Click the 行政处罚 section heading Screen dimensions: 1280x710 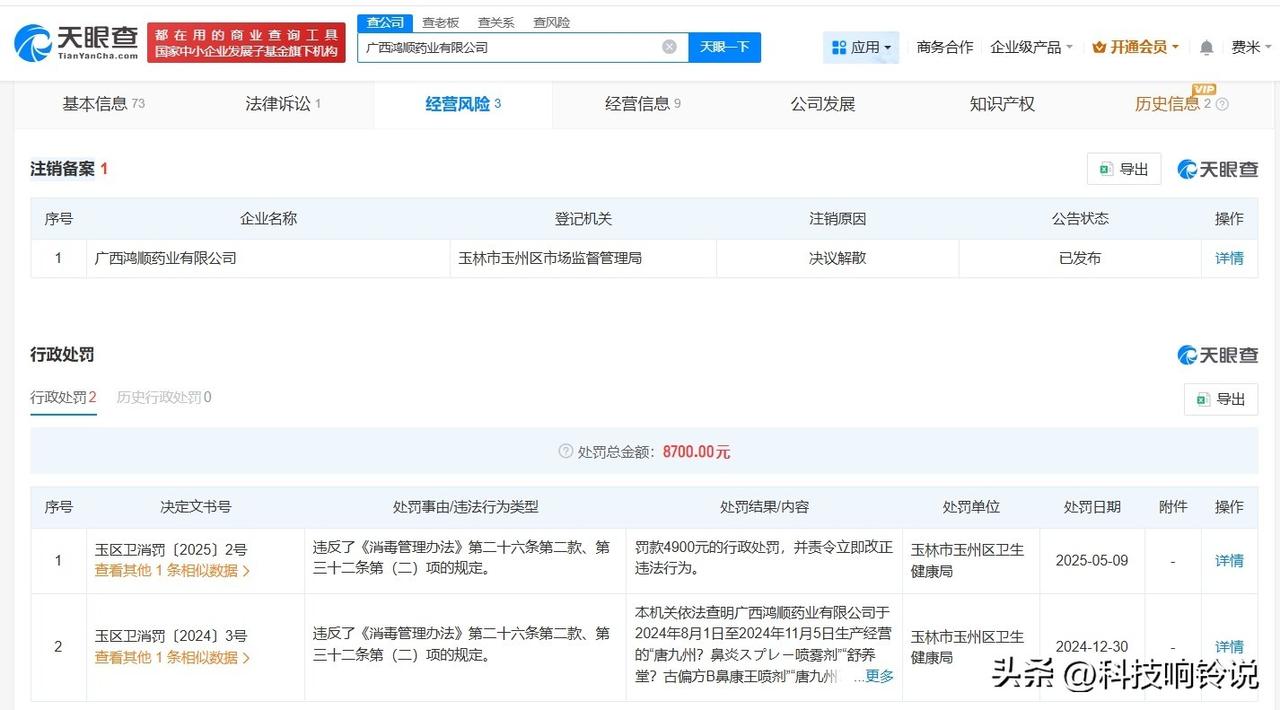coord(62,355)
